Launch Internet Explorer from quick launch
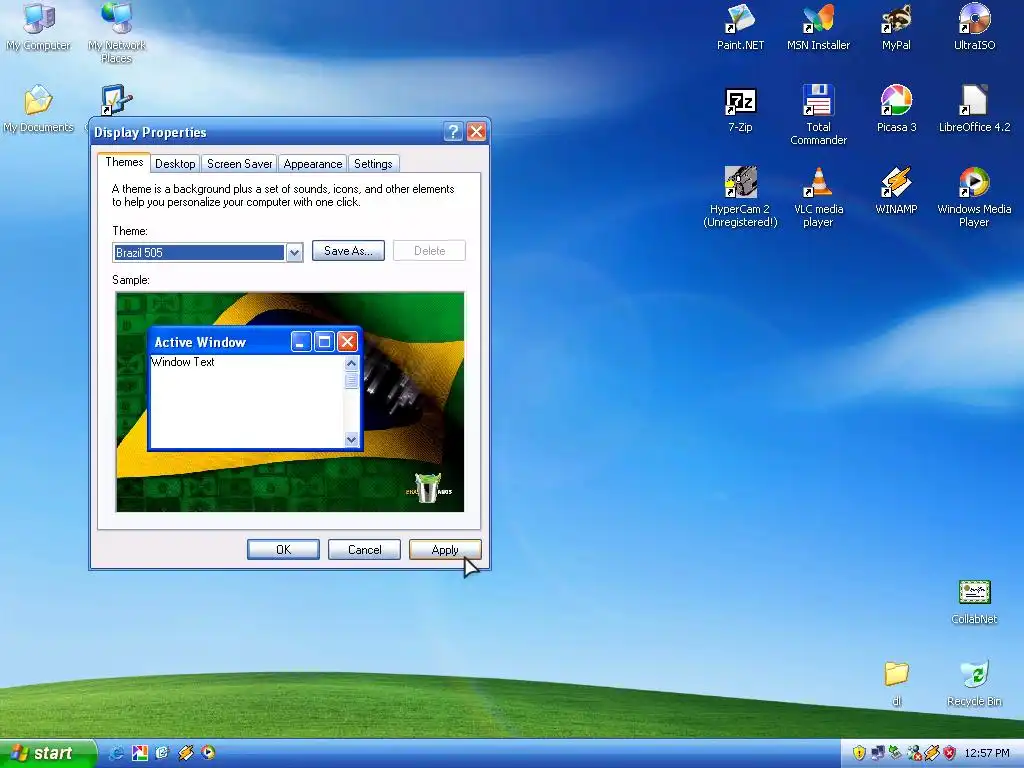This screenshot has width=1024, height=768. point(117,753)
